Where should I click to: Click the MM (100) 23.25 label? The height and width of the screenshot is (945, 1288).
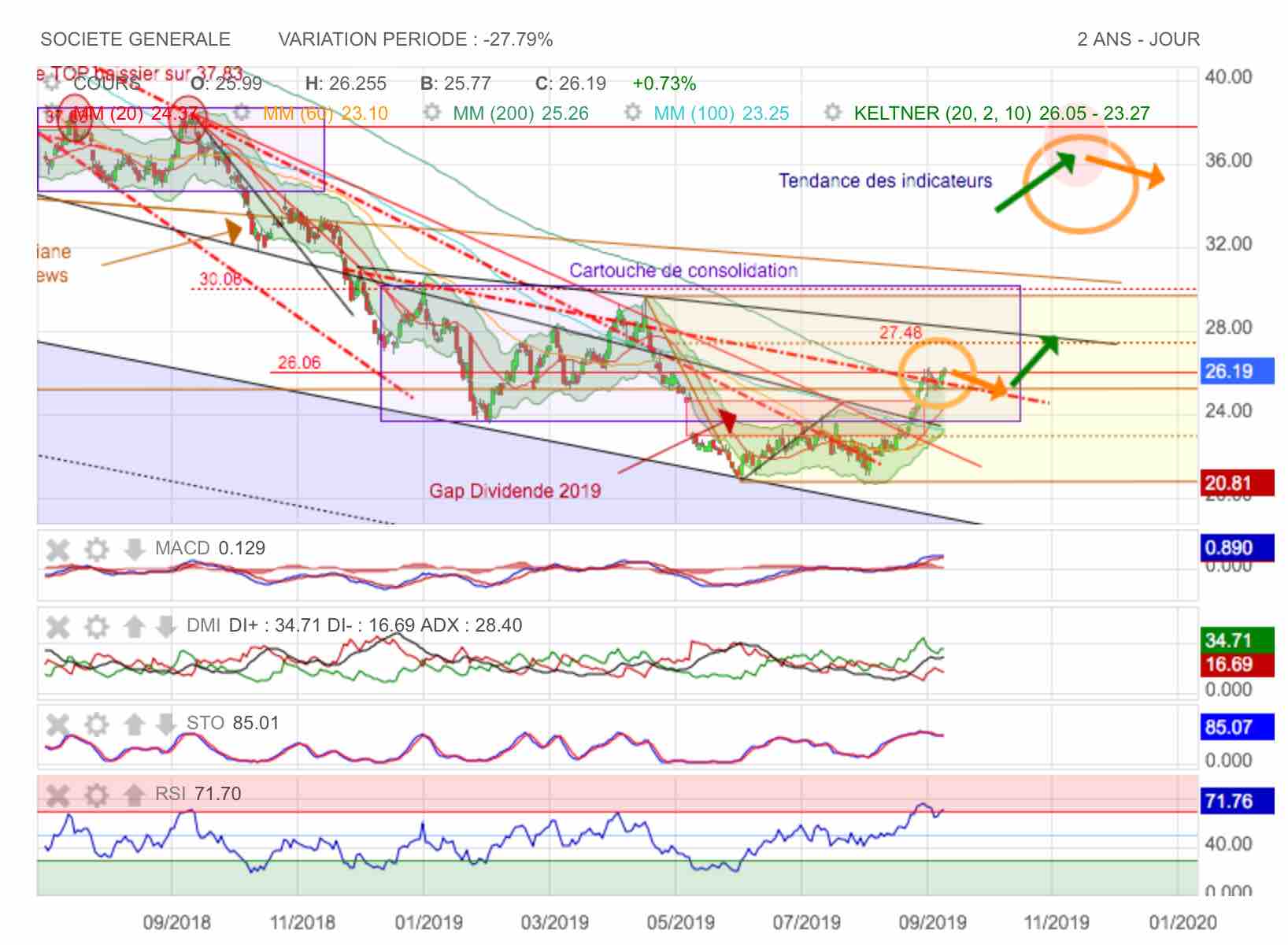tap(721, 113)
